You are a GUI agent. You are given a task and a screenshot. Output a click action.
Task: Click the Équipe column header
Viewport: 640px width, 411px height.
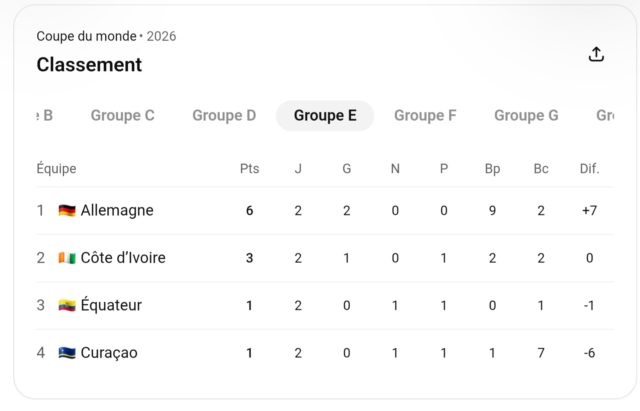coord(56,169)
